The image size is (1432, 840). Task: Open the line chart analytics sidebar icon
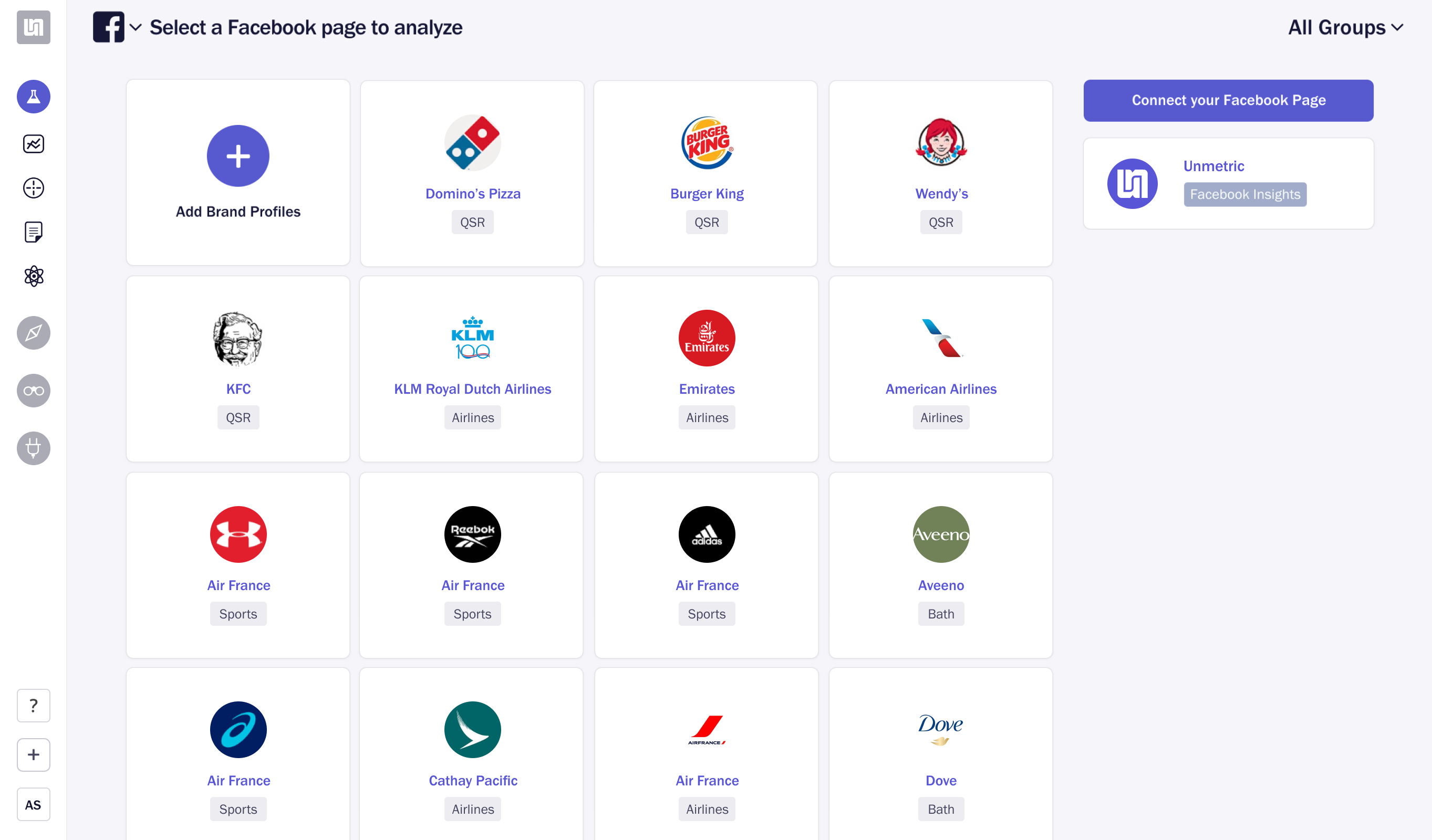[34, 144]
